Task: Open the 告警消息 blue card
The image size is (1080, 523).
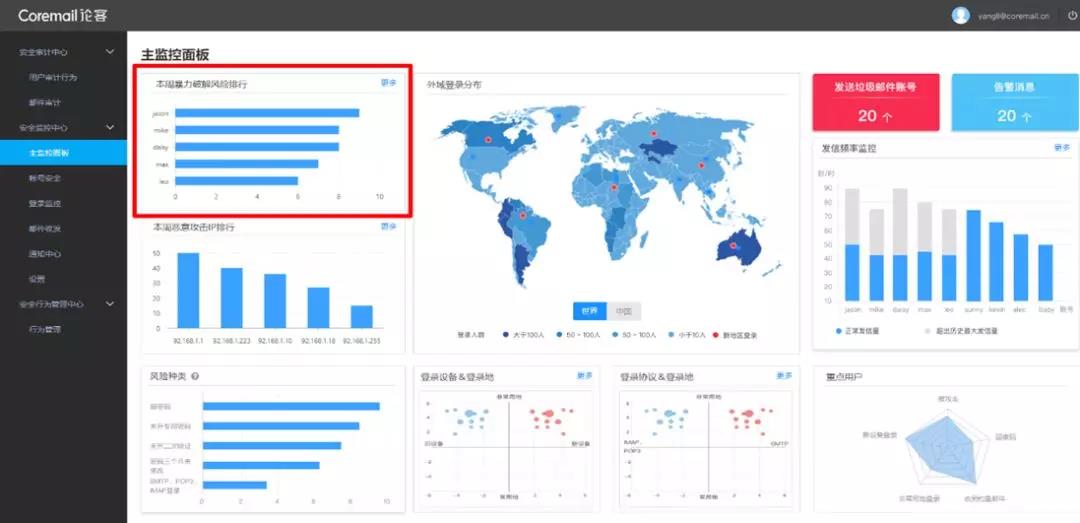Action: coord(1014,102)
